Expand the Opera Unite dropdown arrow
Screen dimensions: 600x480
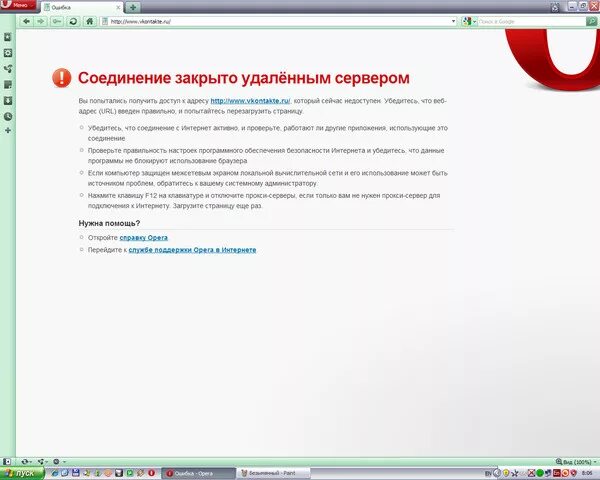[x=47, y=462]
